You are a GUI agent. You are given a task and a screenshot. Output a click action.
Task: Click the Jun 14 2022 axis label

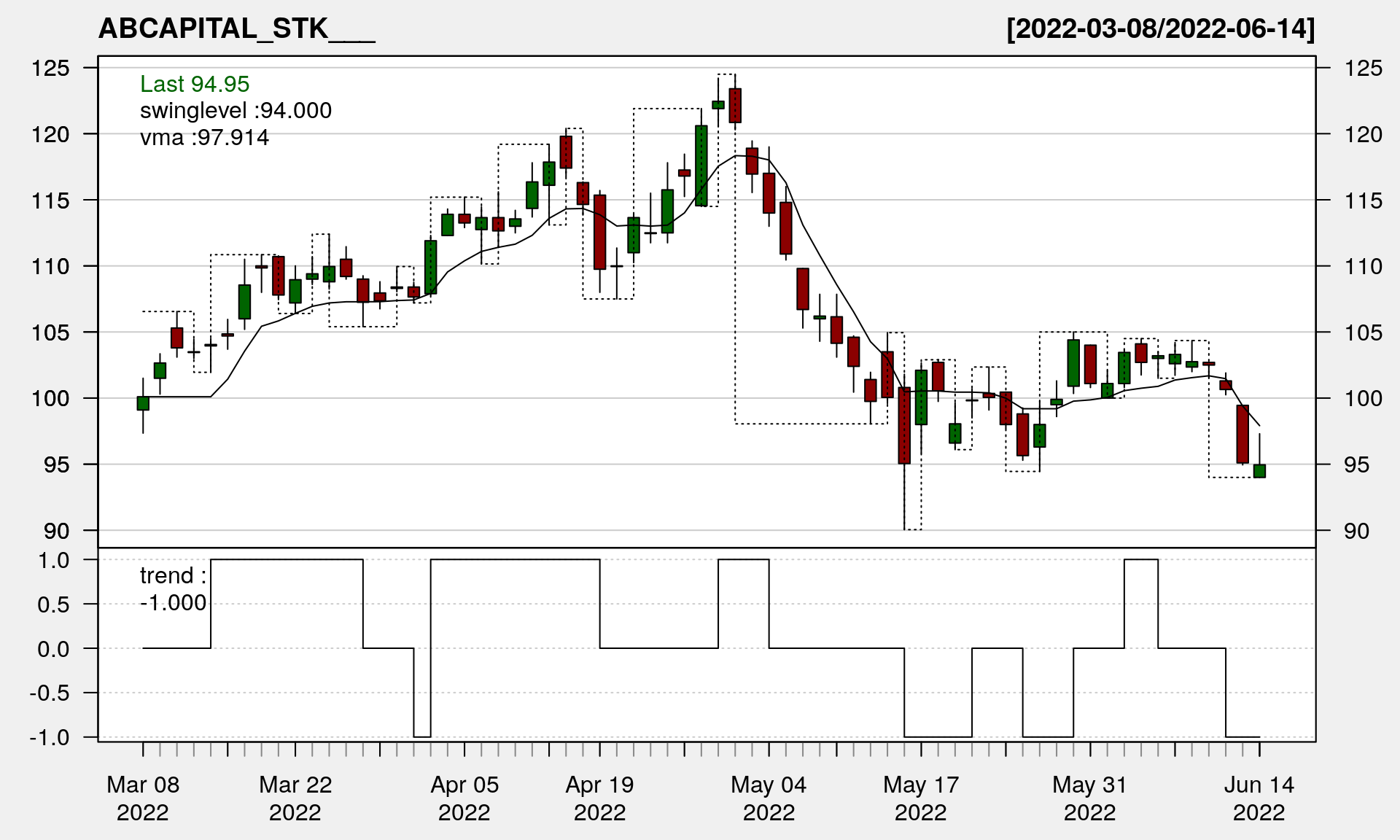(1259, 798)
